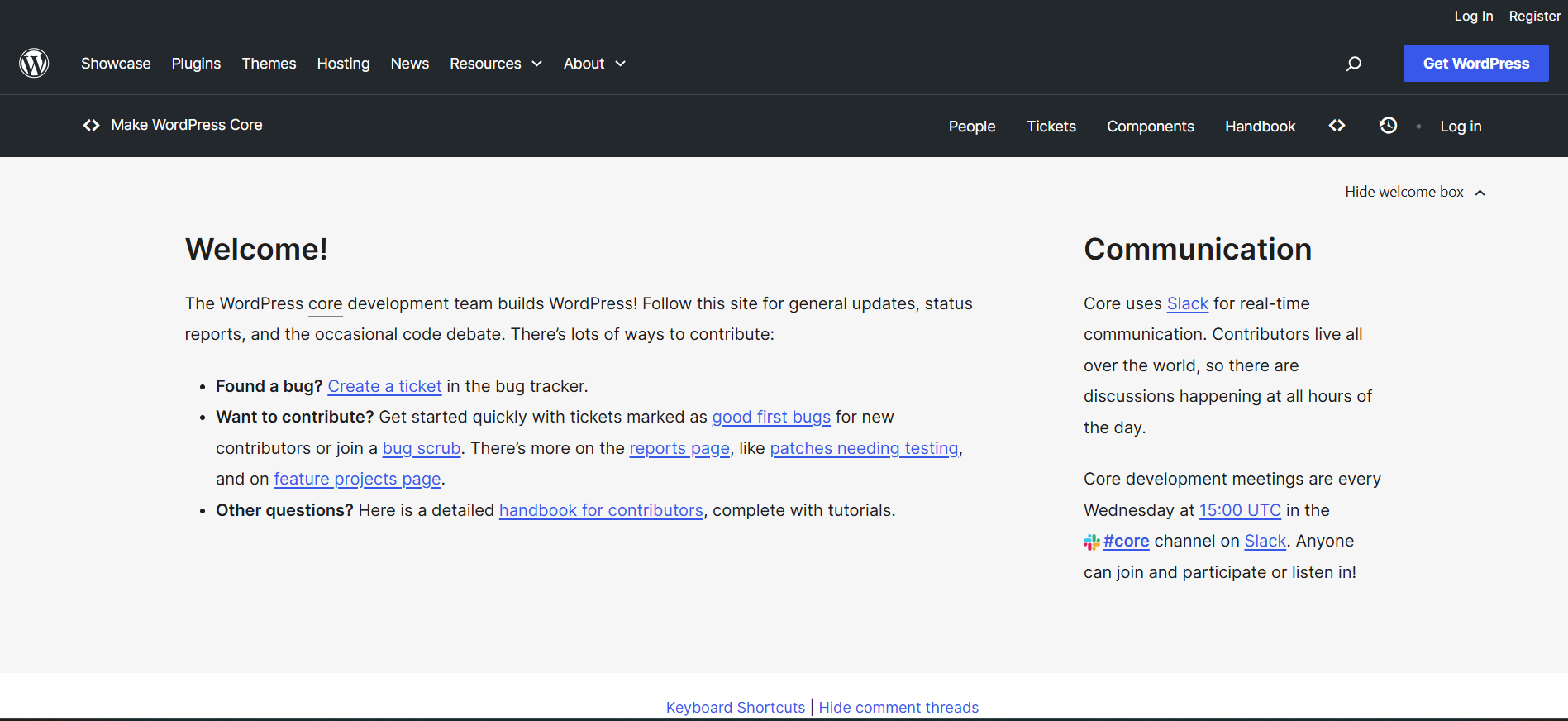Open the Themes menu item
The height and width of the screenshot is (721, 1568).
(x=269, y=64)
